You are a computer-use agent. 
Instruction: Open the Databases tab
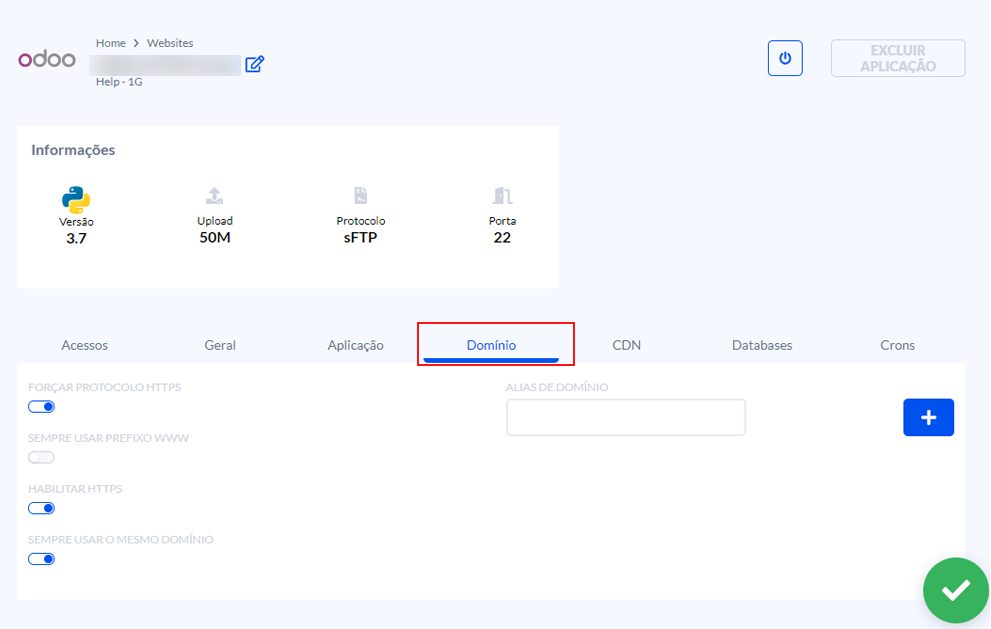point(762,345)
